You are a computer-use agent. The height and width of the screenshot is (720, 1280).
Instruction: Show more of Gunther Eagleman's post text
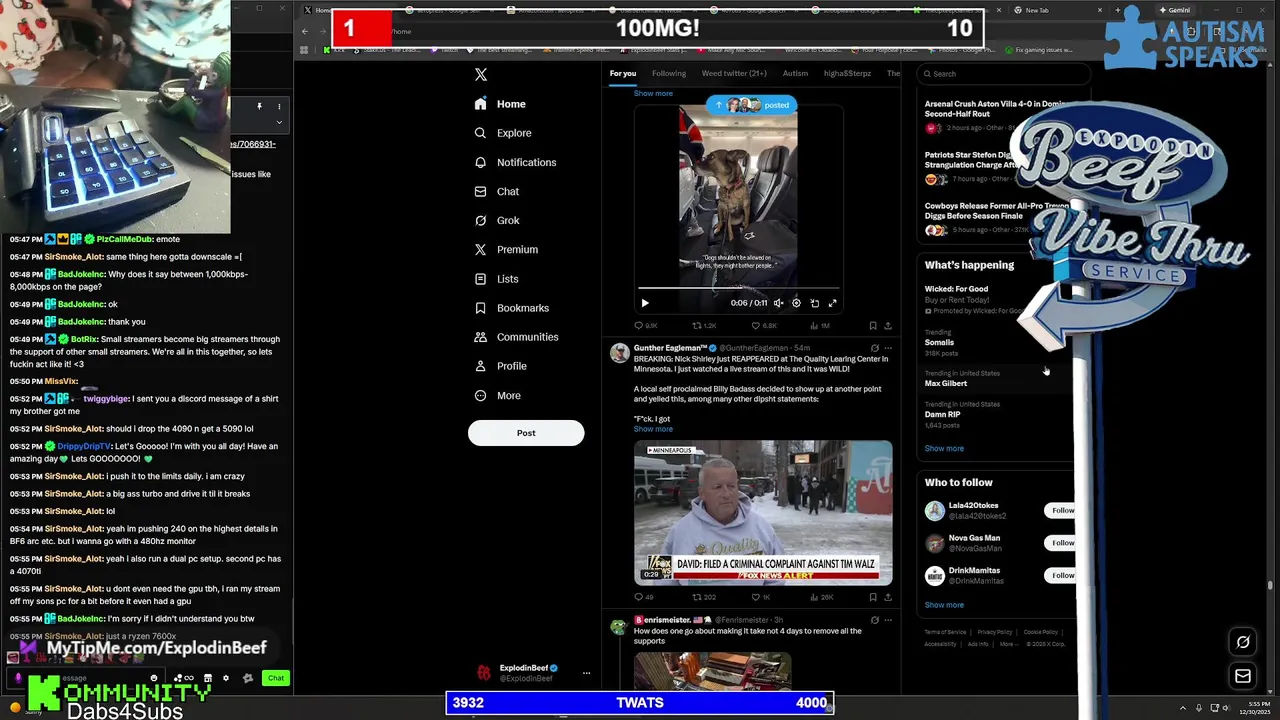point(653,429)
